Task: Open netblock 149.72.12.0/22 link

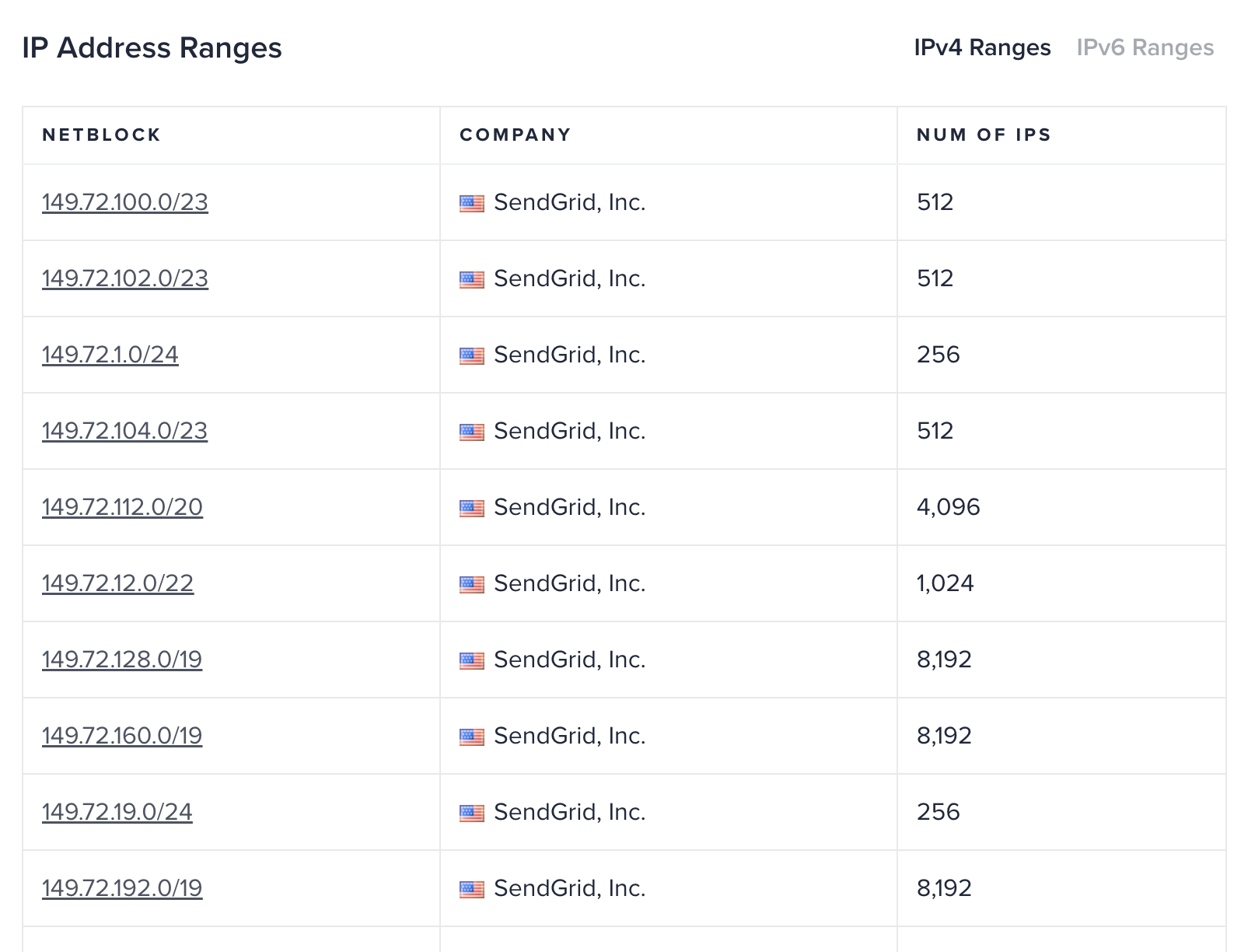Action: click(x=117, y=583)
